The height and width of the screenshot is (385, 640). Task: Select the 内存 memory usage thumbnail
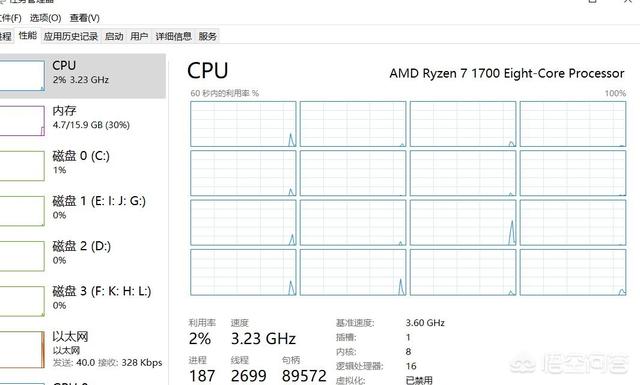[22, 121]
